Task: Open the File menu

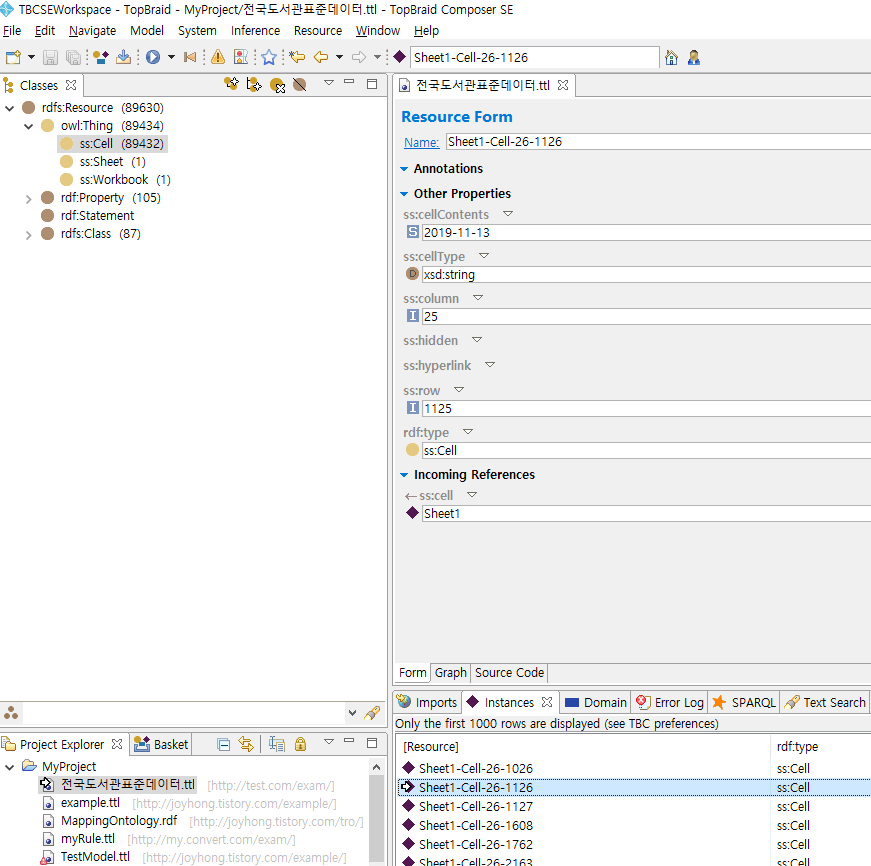Action: click(12, 31)
